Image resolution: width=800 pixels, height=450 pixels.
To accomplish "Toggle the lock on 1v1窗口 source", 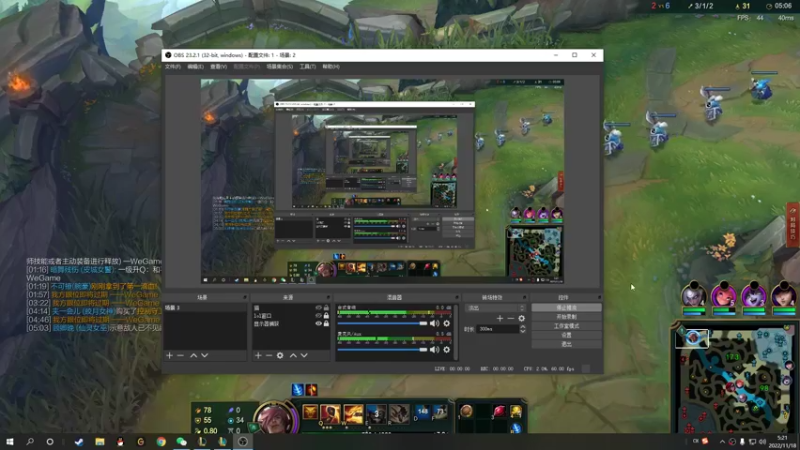I will [327, 316].
